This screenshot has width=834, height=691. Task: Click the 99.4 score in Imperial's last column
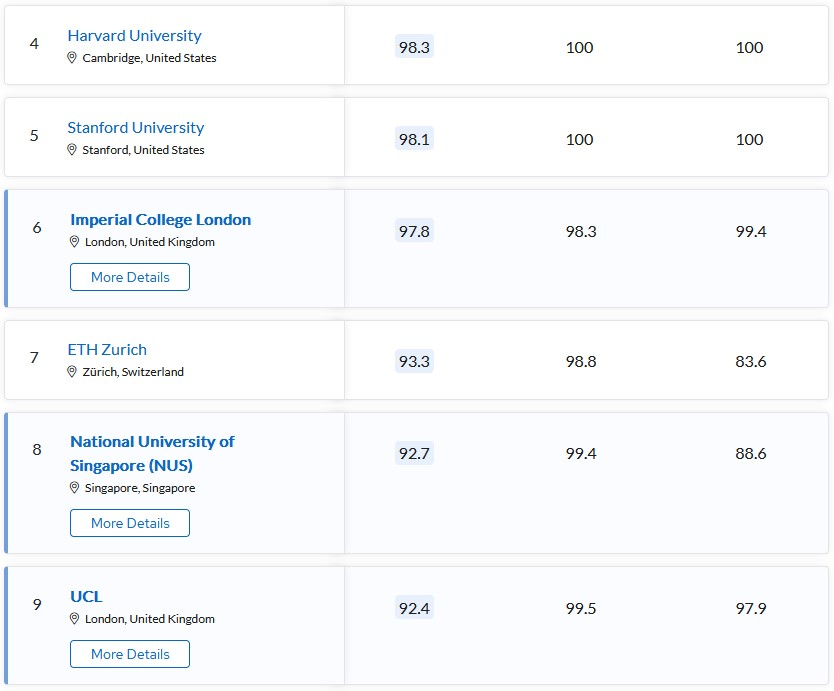pyautogui.click(x=751, y=231)
